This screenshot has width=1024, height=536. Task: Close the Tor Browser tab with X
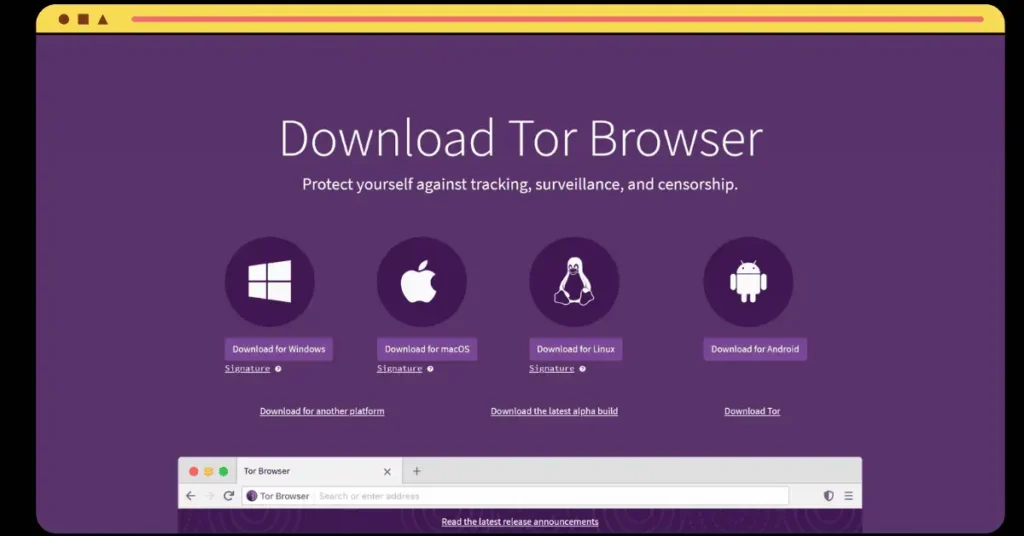(x=387, y=471)
